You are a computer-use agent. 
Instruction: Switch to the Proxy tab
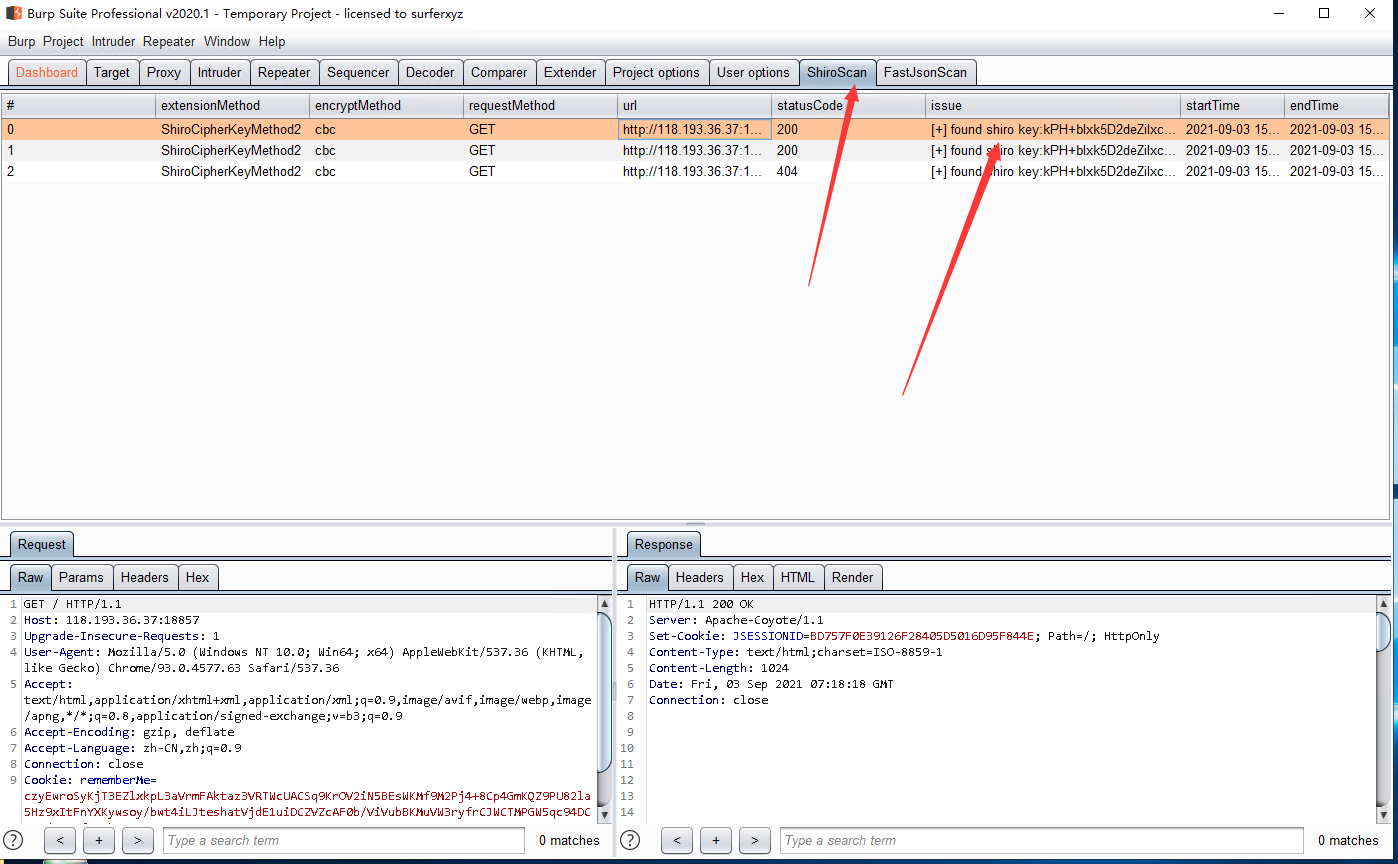[x=164, y=72]
